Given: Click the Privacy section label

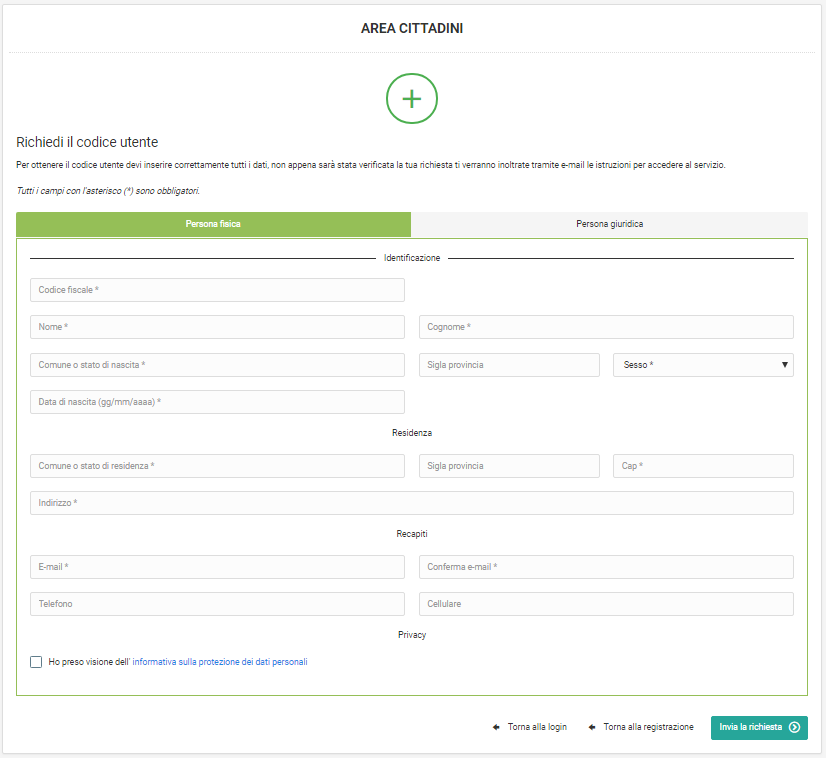Looking at the screenshot, I should click(x=411, y=635).
